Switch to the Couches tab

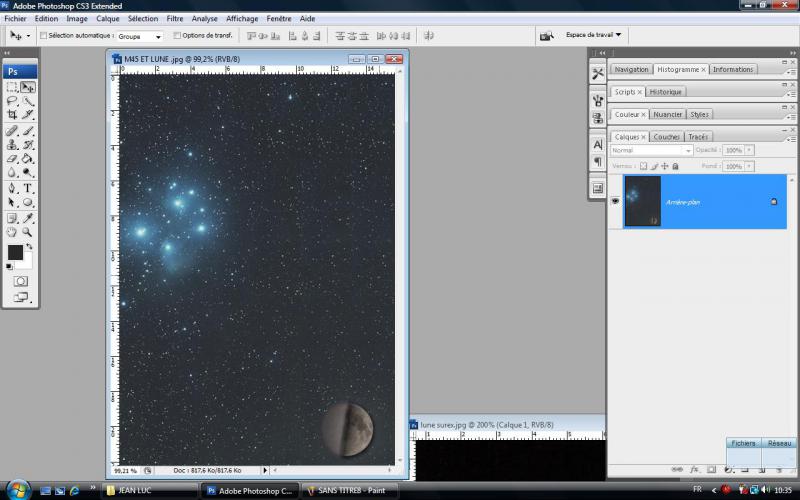click(666, 137)
